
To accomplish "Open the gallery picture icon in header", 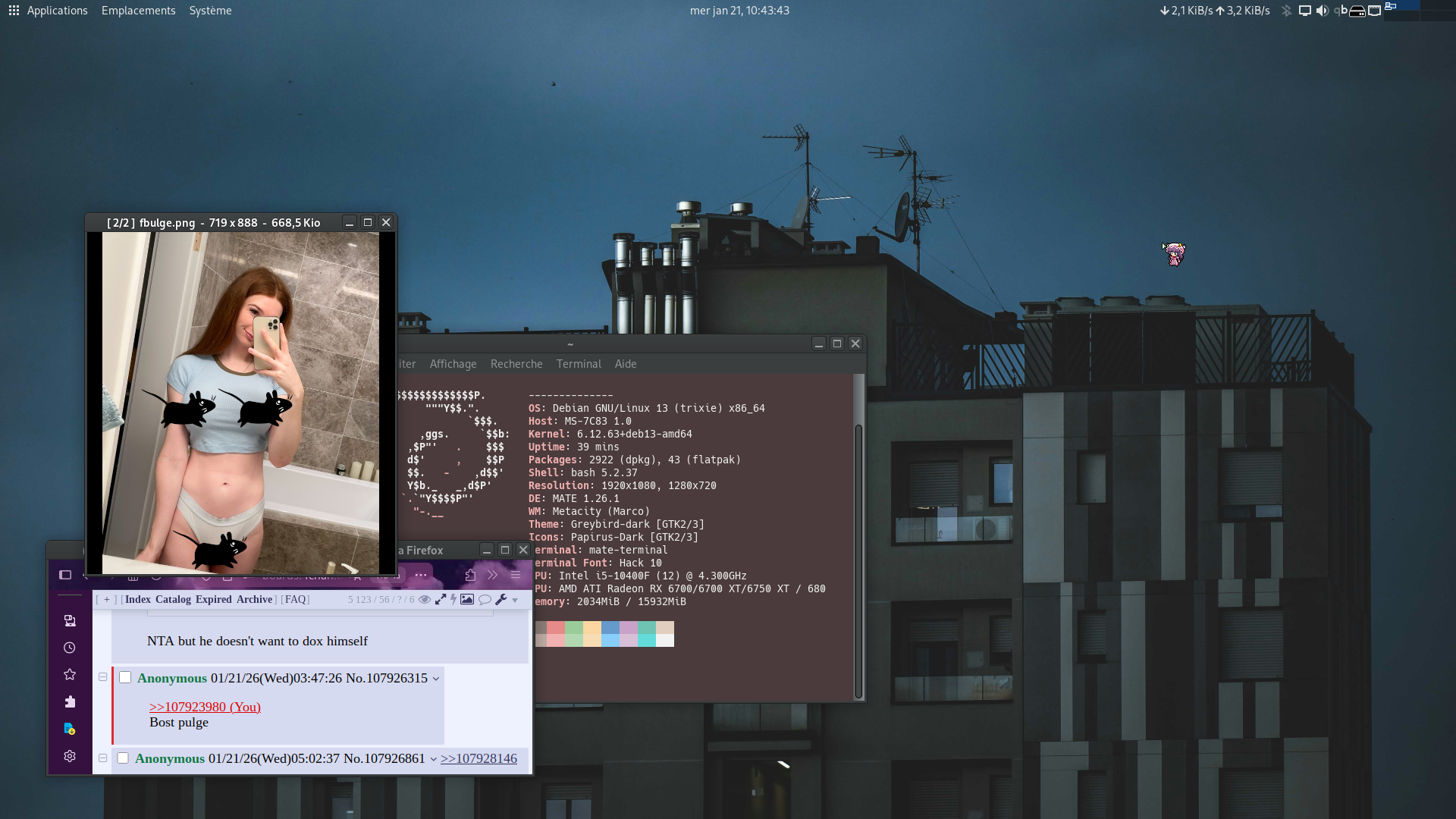I will coord(467,599).
